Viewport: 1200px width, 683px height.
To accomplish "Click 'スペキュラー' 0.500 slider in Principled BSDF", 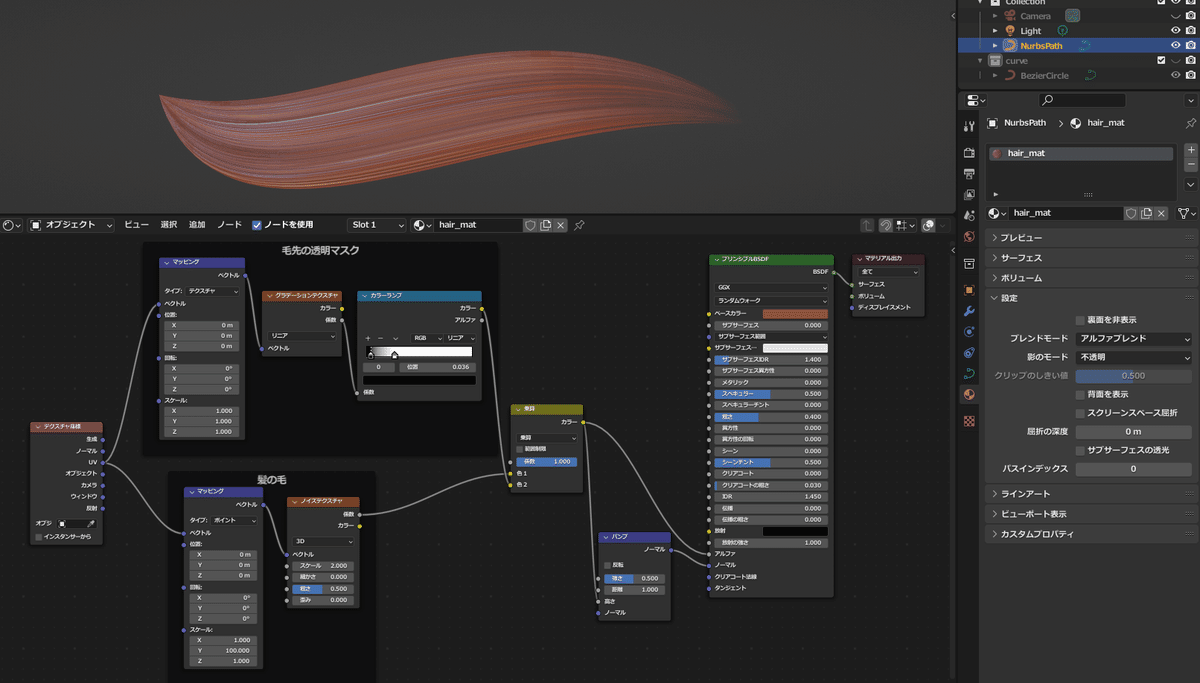I will click(771, 394).
